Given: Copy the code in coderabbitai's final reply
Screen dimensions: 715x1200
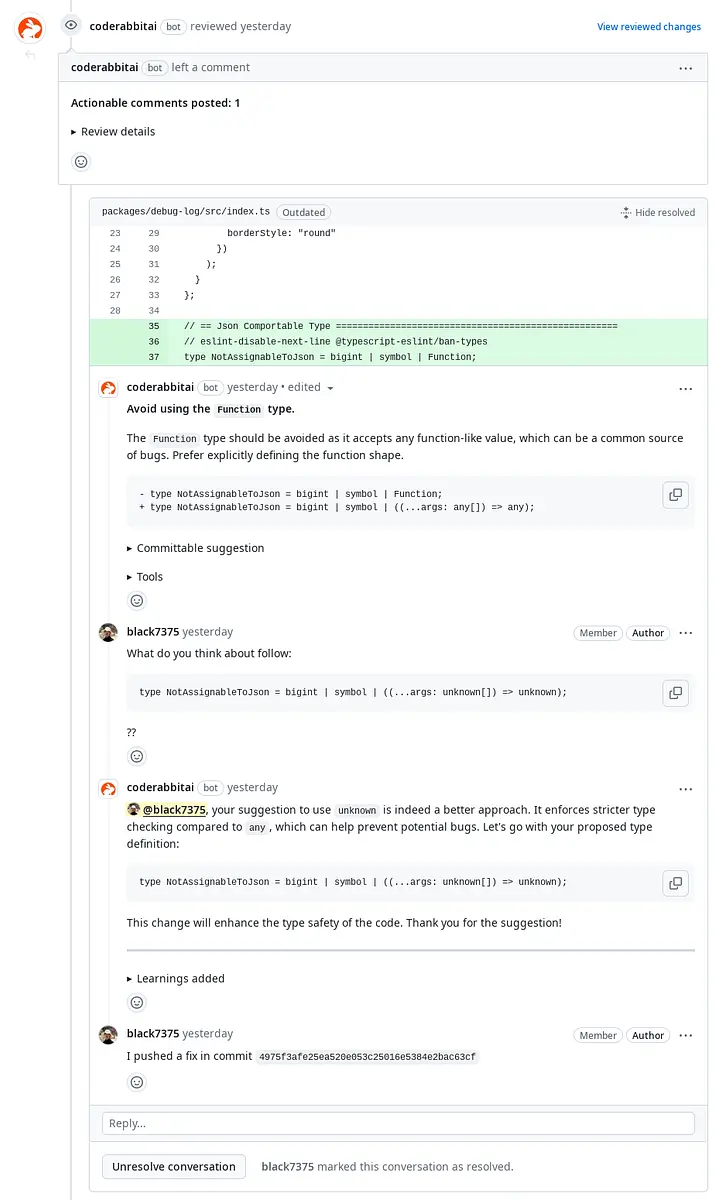Looking at the screenshot, I should [x=676, y=883].
